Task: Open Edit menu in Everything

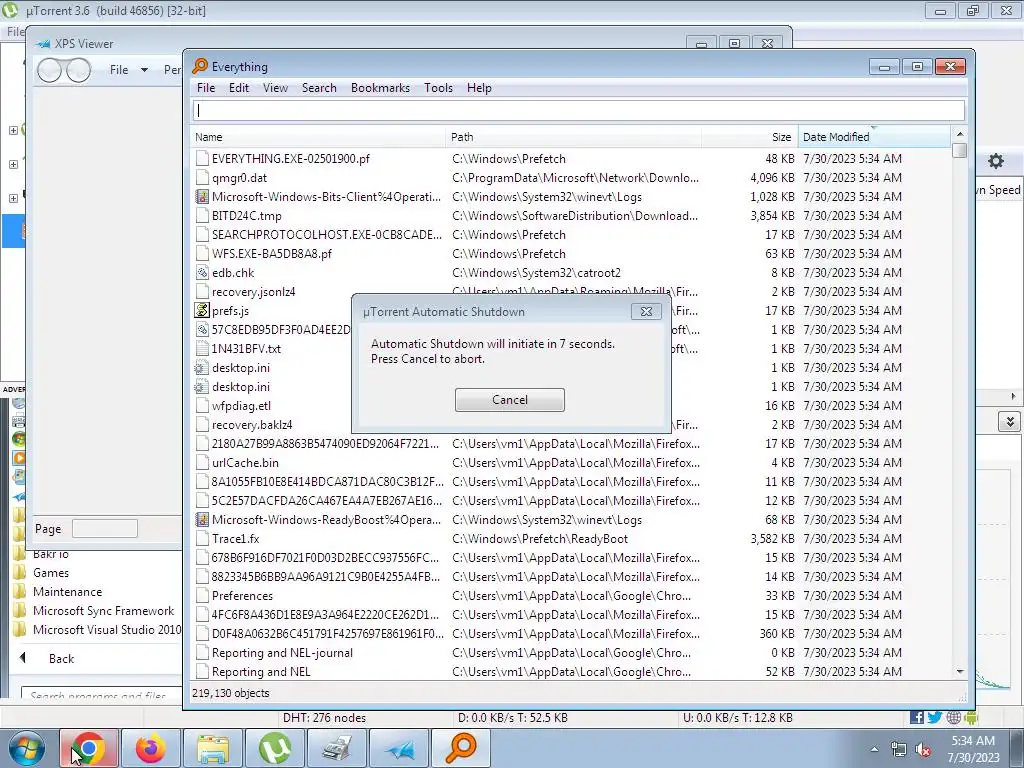Action: click(x=238, y=88)
